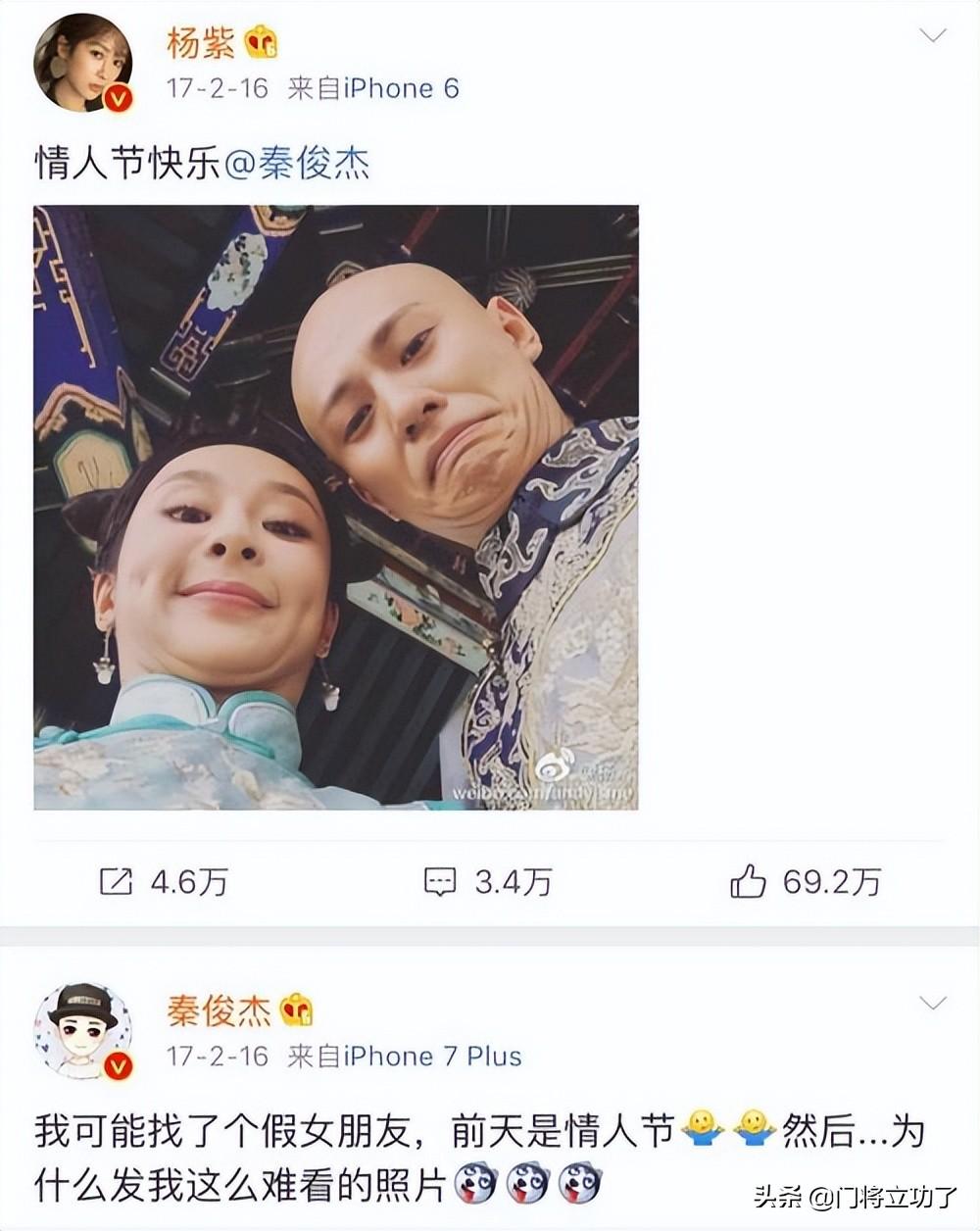Expand the options chevron on 杨紫's post
980x1231 pixels.
click(x=932, y=36)
